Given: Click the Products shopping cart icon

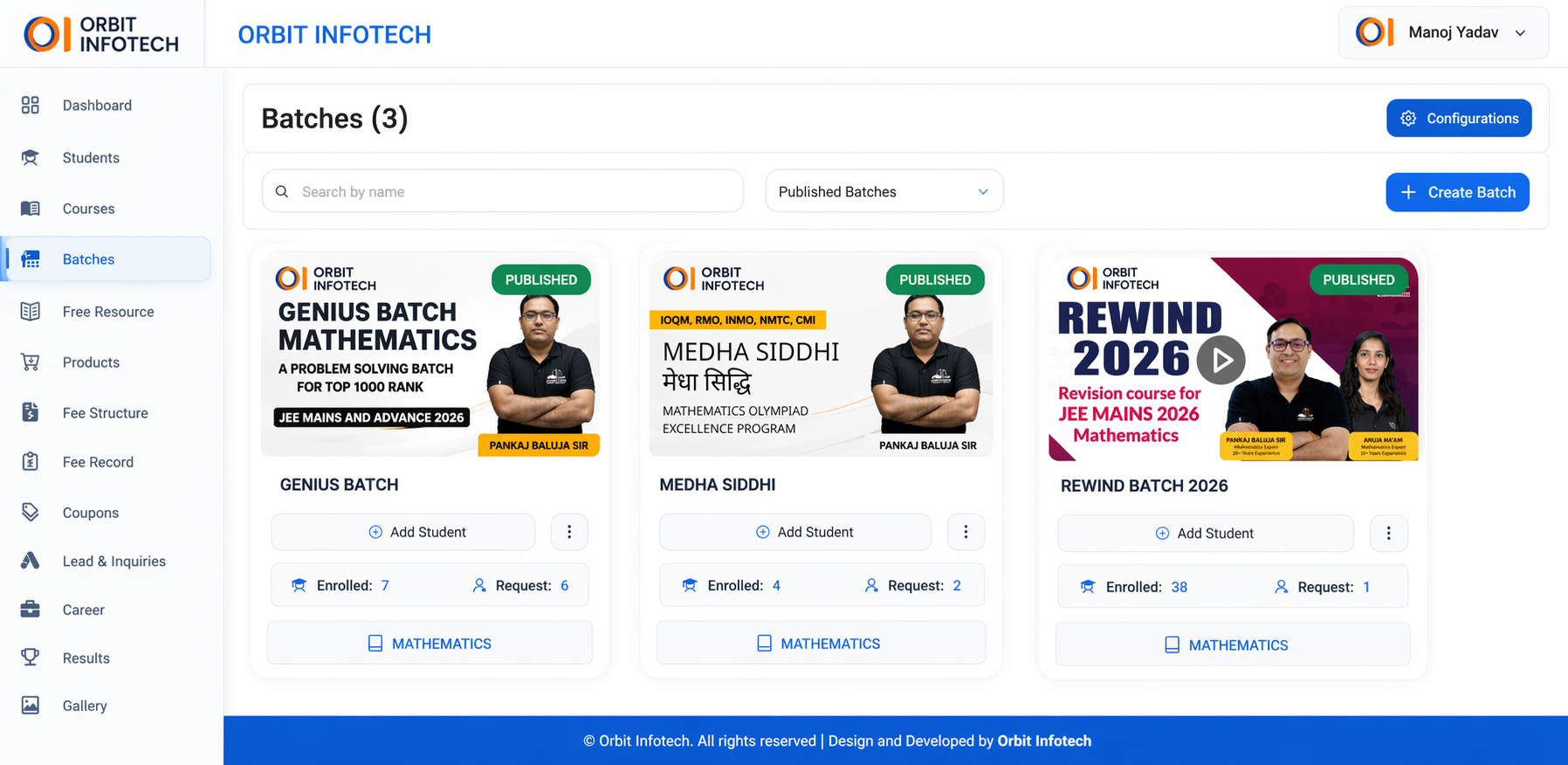Looking at the screenshot, I should click(x=31, y=362).
